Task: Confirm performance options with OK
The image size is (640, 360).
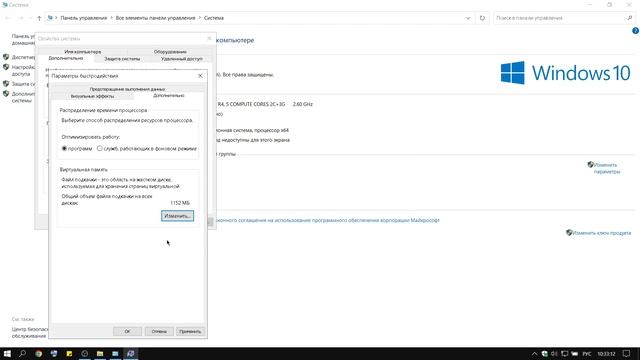Action: pos(127,331)
